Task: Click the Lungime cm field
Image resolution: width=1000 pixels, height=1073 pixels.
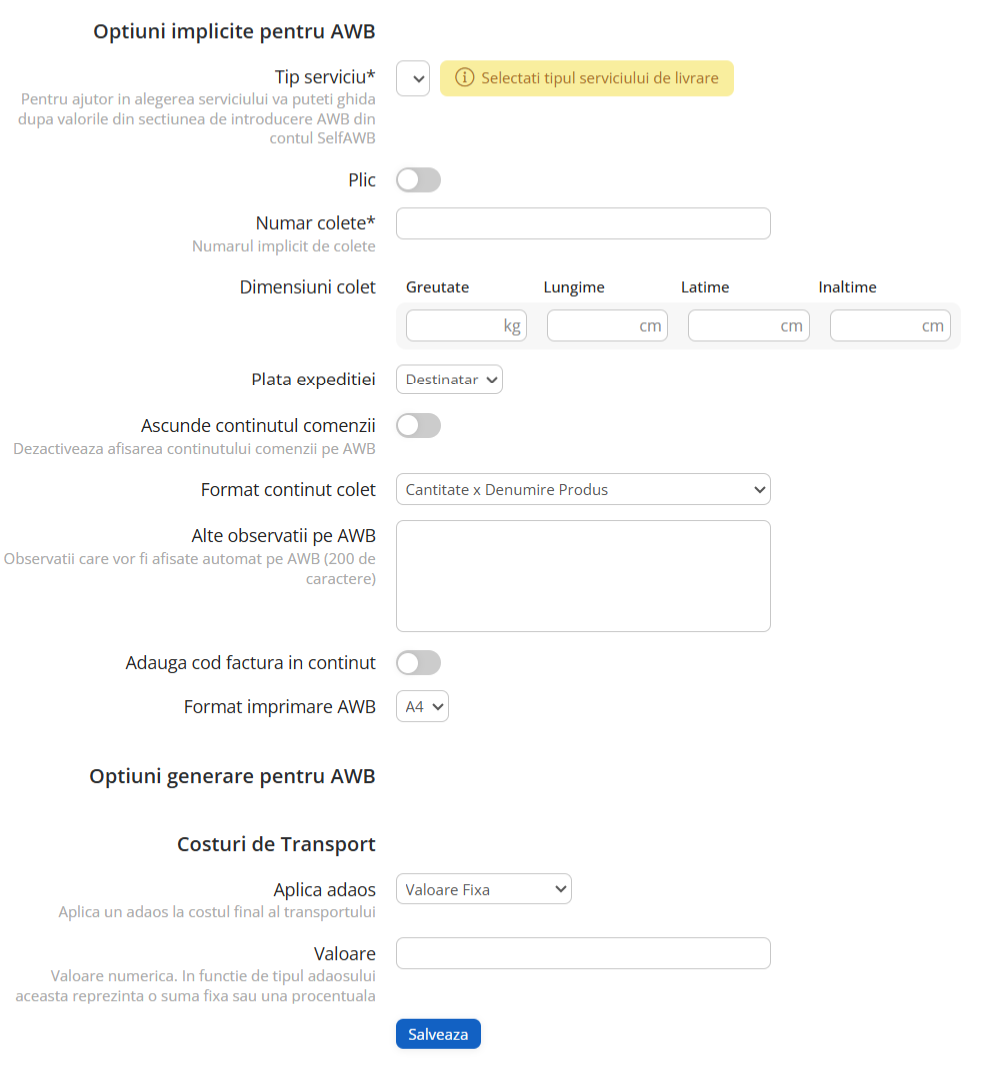Action: 607,325
